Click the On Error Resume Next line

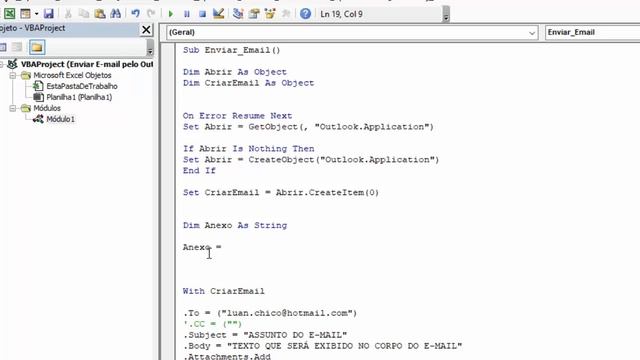click(x=237, y=116)
